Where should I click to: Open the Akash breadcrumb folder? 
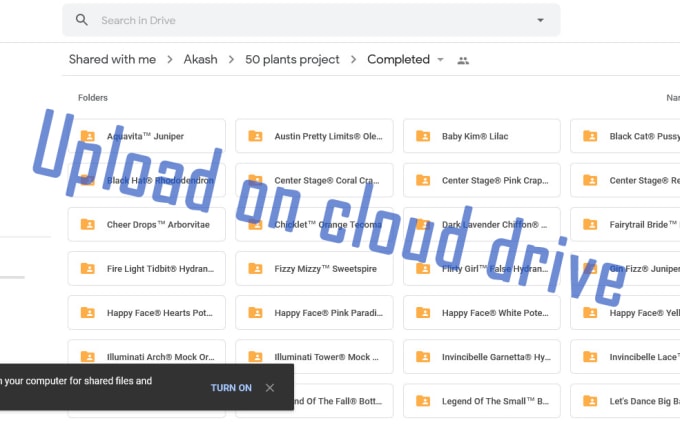(x=200, y=59)
